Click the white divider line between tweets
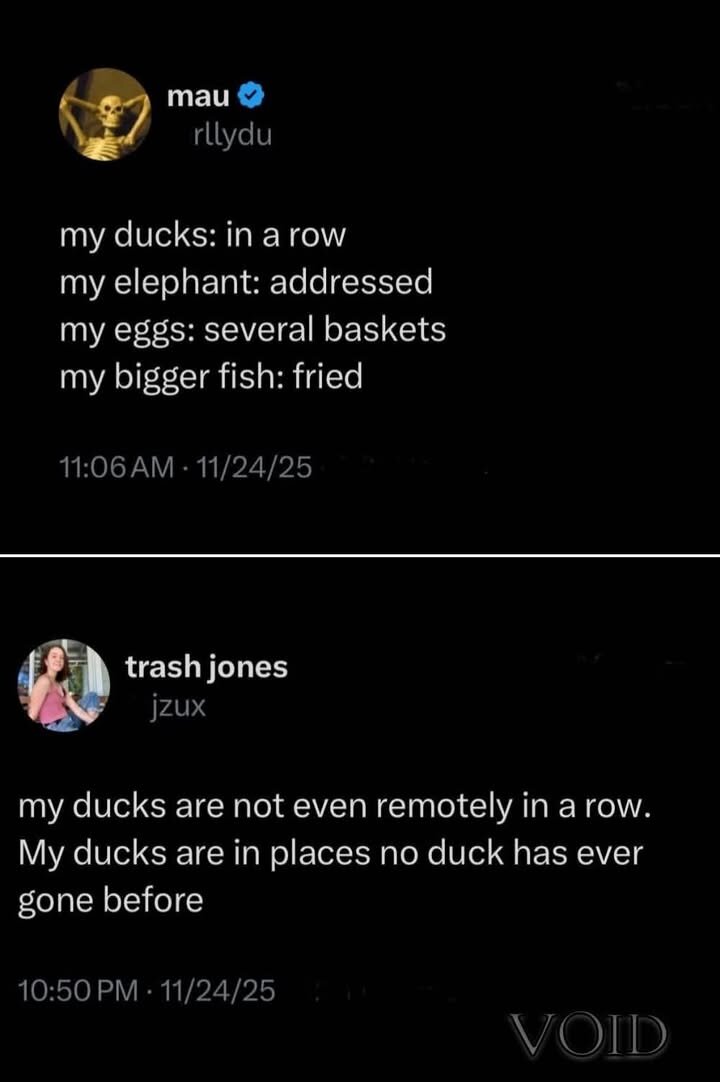The height and width of the screenshot is (1082, 720). (360, 554)
